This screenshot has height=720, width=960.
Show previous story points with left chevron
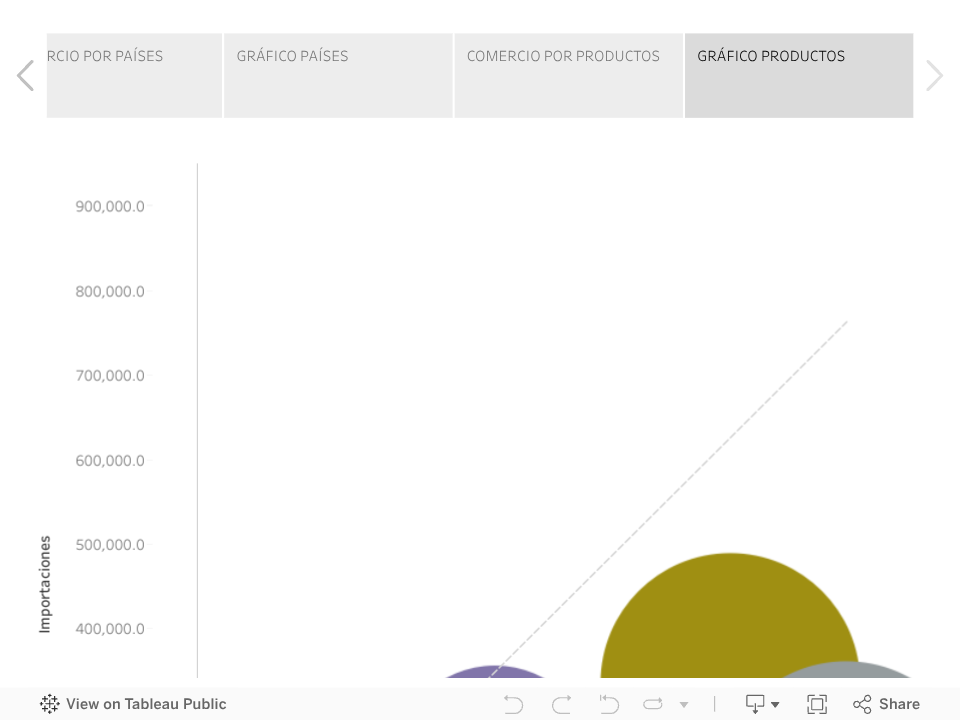pos(25,75)
